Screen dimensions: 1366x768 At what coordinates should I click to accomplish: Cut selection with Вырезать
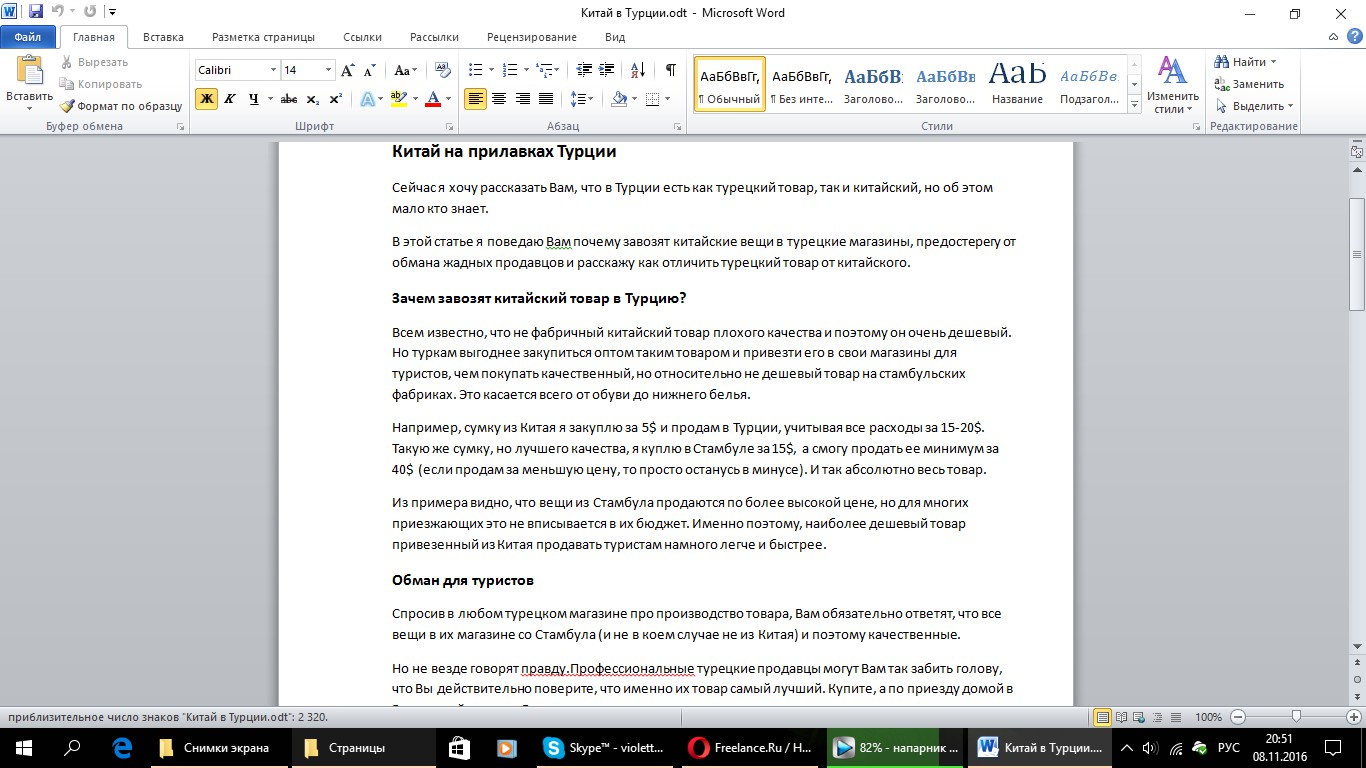(93, 62)
